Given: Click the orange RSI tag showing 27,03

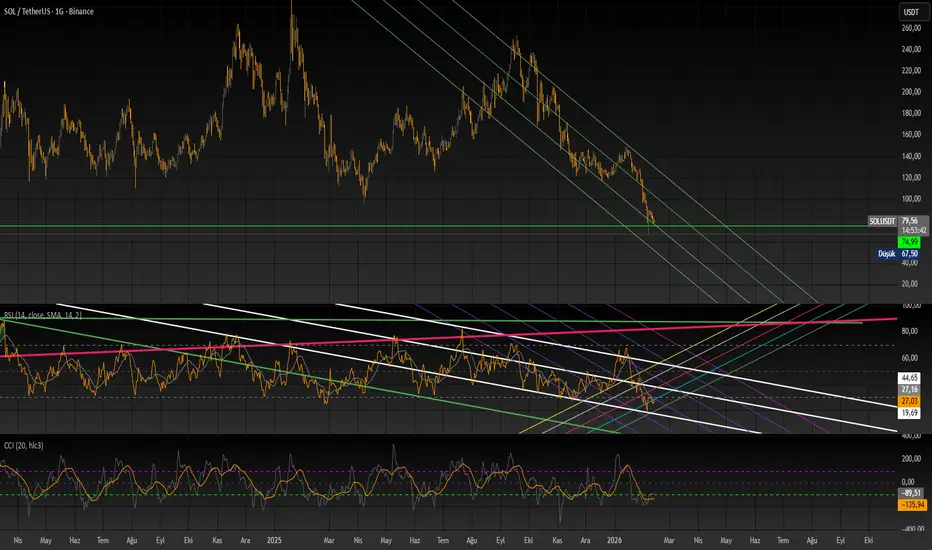Looking at the screenshot, I should click(909, 399).
